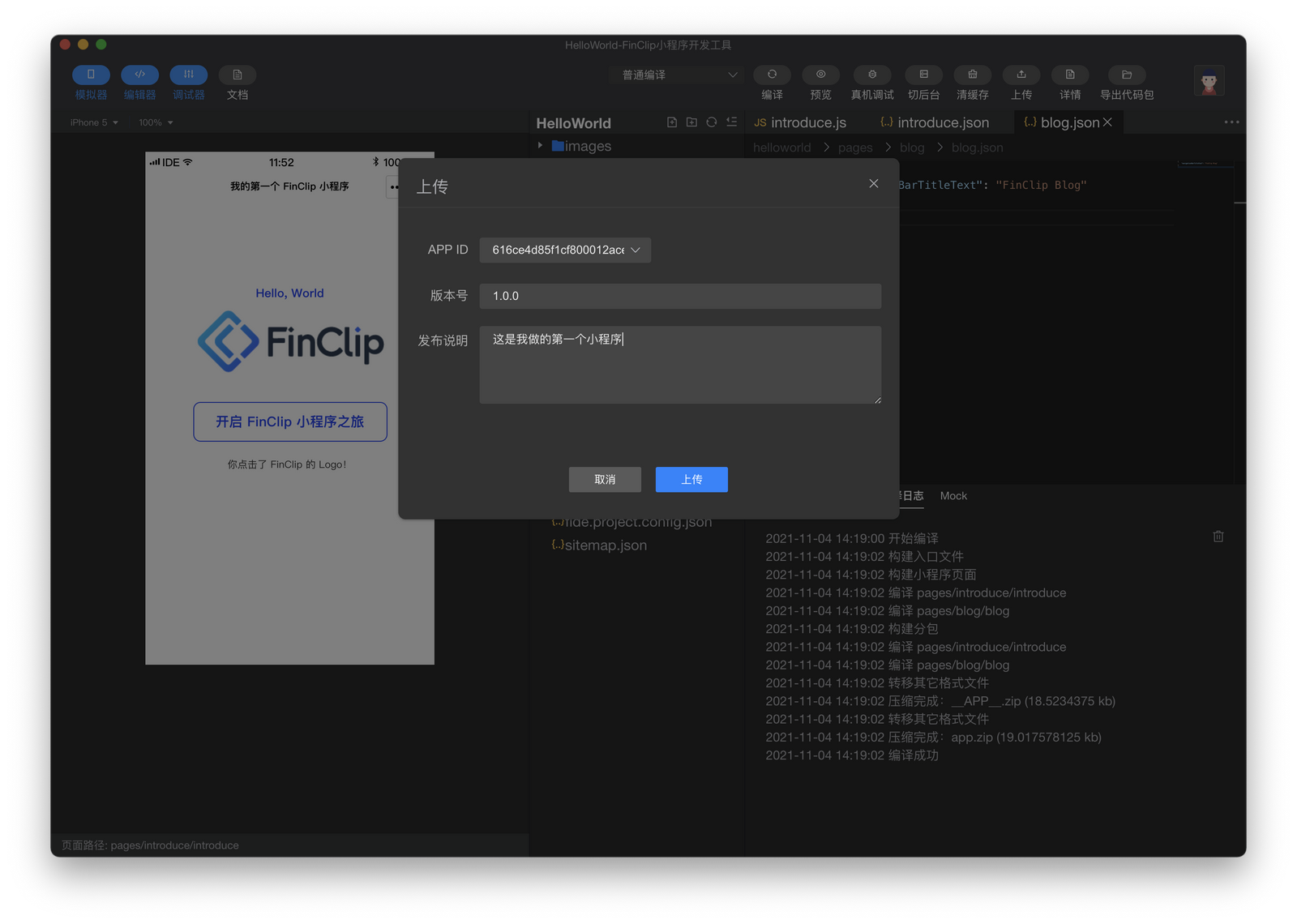This screenshot has width=1297, height=924.
Task: Click the simulator capsule menu dots
Action: [393, 187]
